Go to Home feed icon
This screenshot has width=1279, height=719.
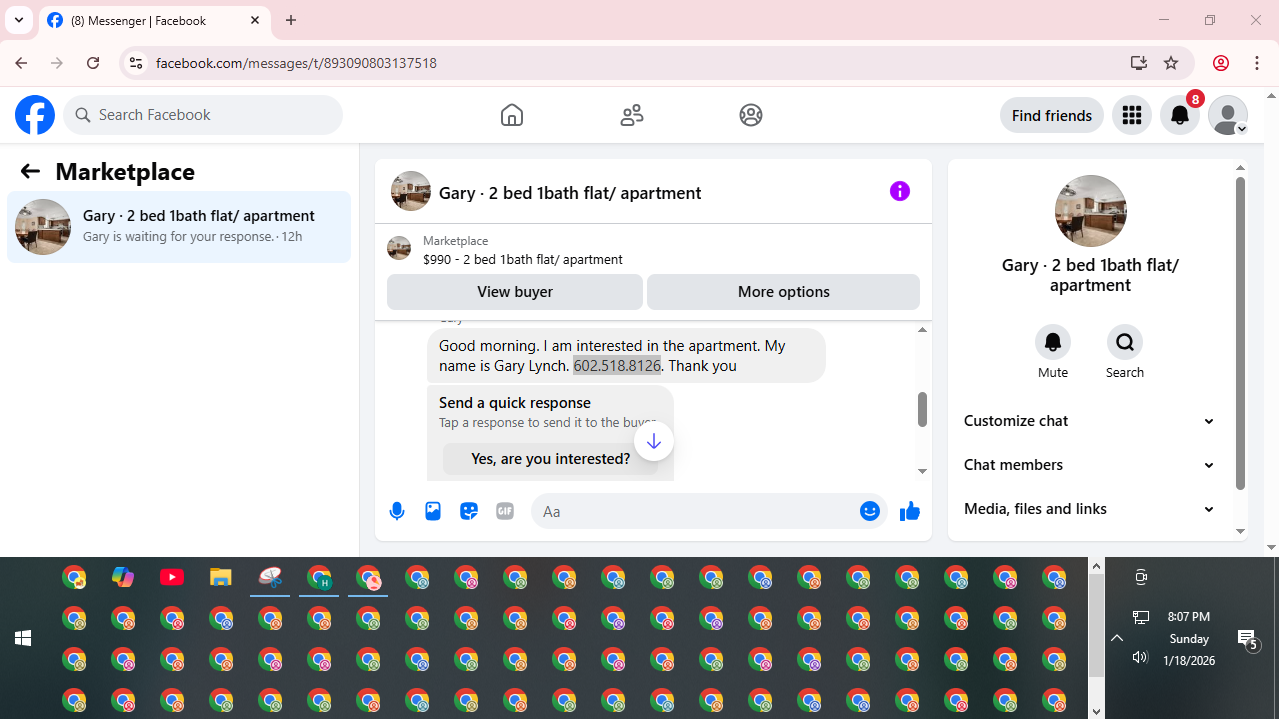tap(512, 115)
